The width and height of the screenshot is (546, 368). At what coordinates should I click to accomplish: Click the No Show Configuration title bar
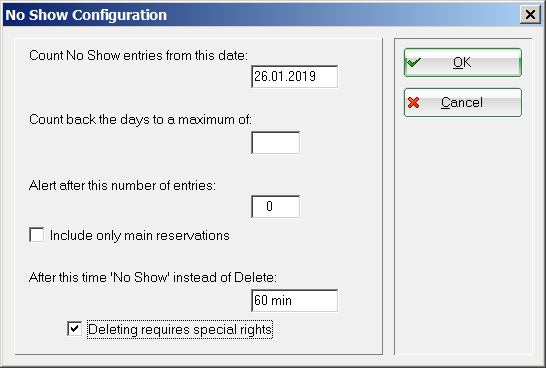click(261, 15)
